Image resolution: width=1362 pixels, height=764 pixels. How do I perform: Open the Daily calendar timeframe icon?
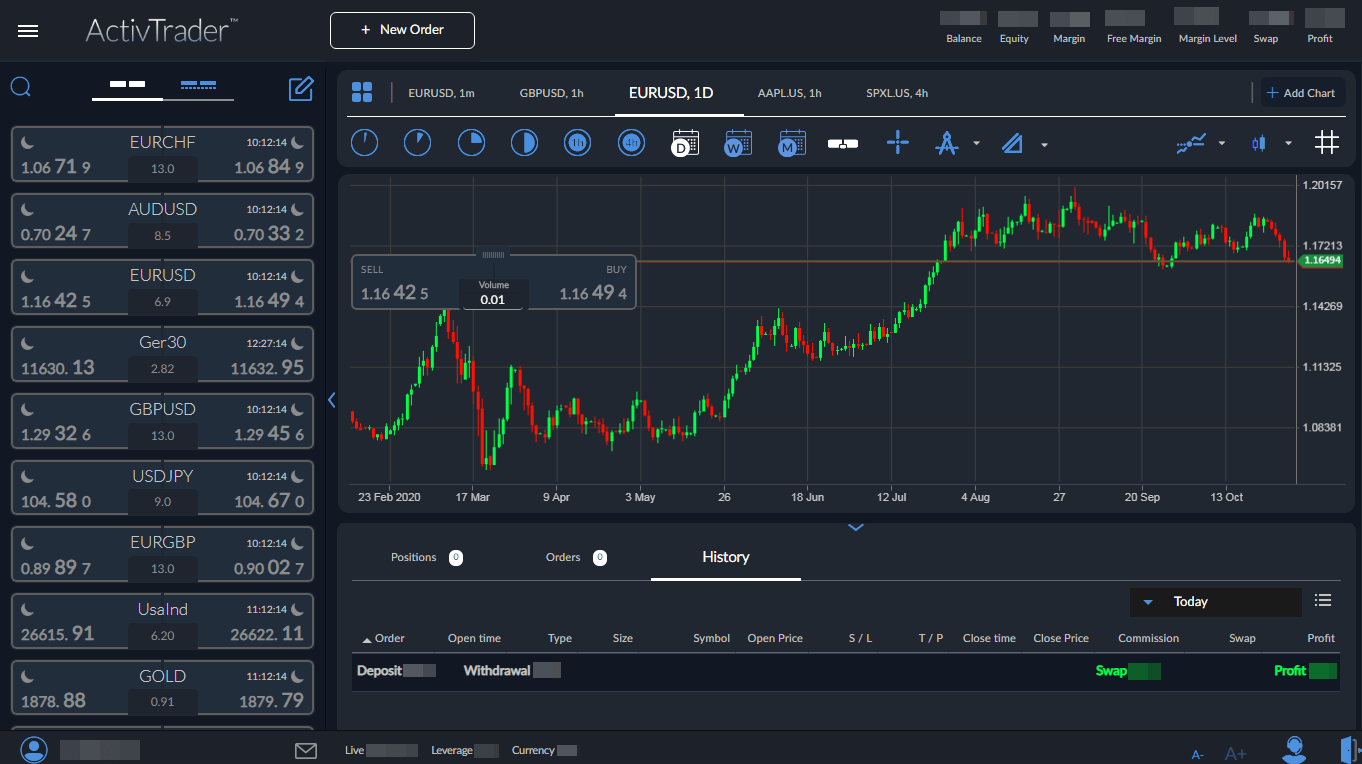coord(685,142)
